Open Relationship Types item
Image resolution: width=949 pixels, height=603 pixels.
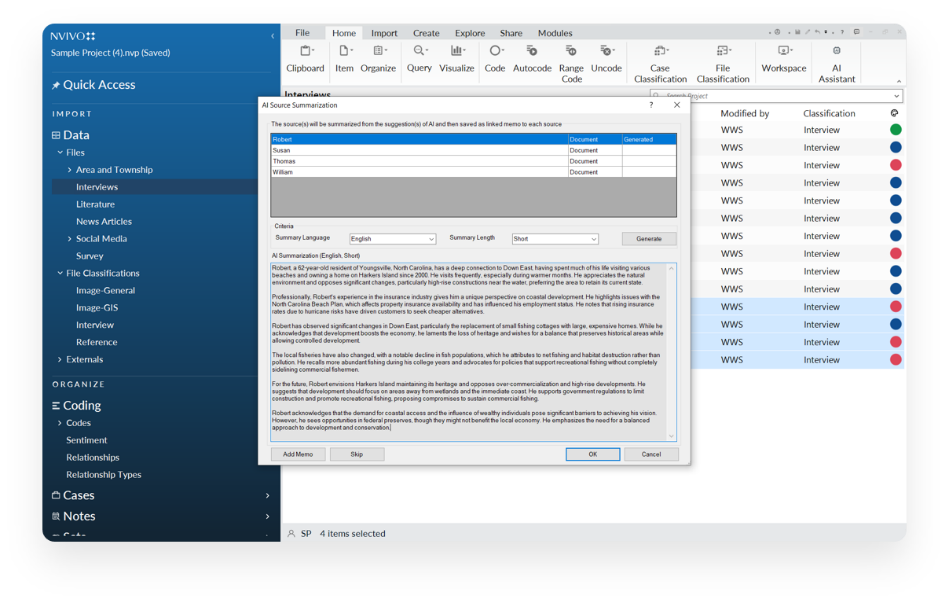click(104, 475)
